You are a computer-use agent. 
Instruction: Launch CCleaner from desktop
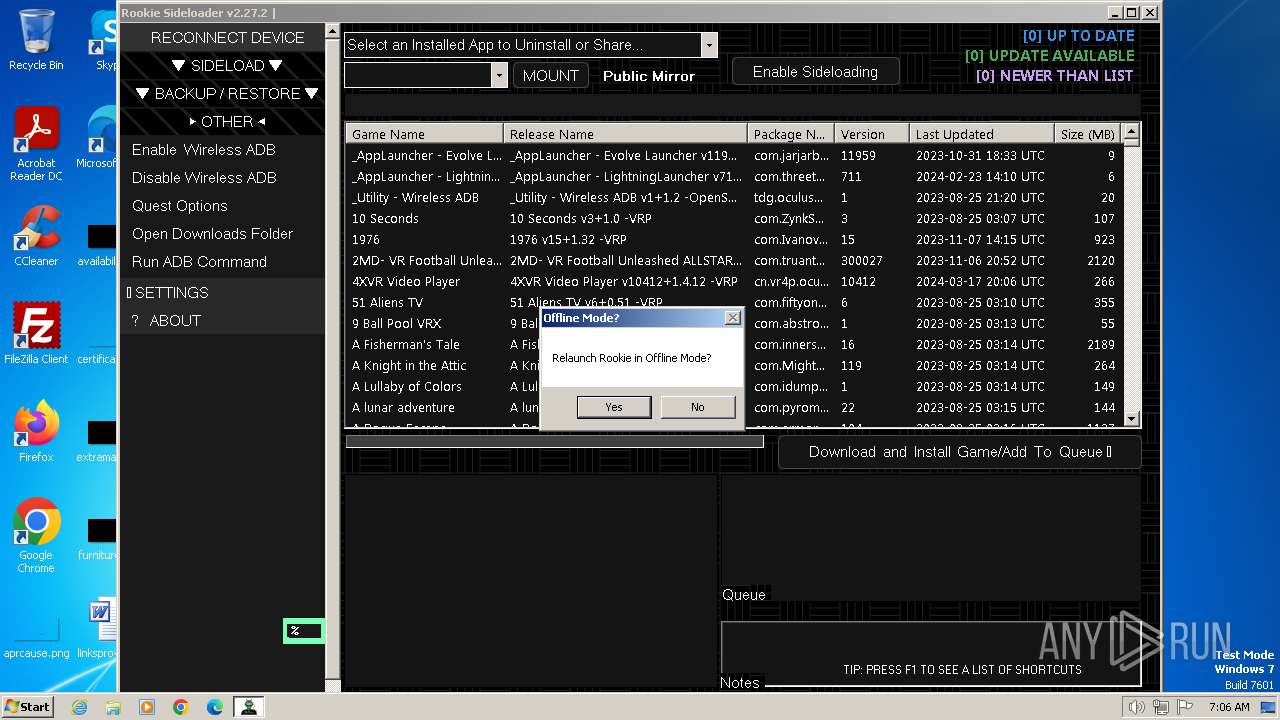36,236
